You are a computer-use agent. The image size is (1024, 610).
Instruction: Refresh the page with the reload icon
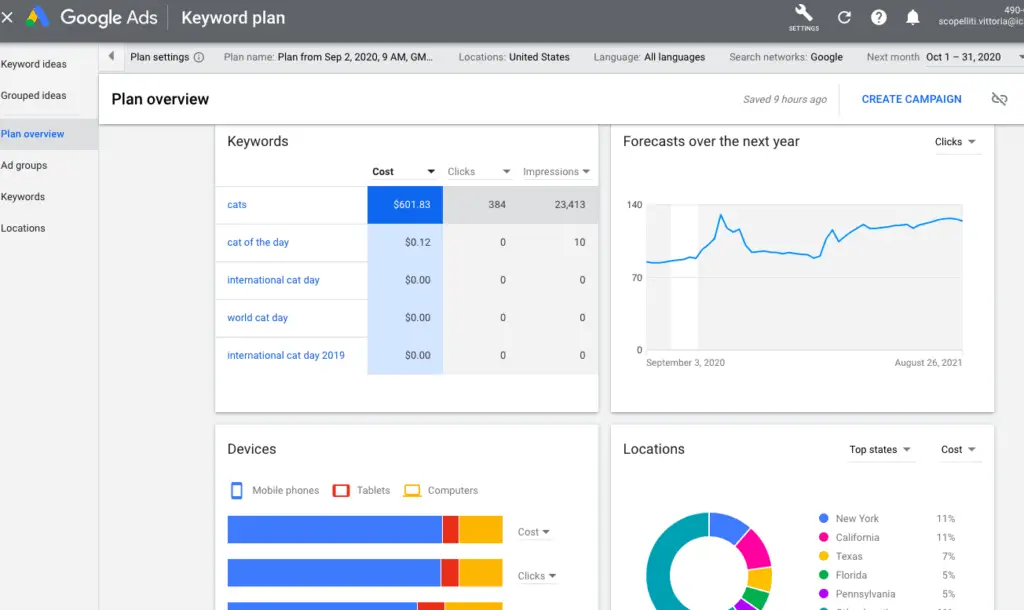point(844,18)
